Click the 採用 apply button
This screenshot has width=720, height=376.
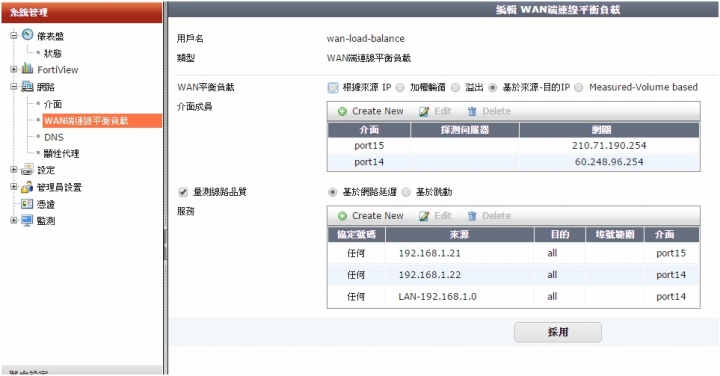tap(557, 332)
